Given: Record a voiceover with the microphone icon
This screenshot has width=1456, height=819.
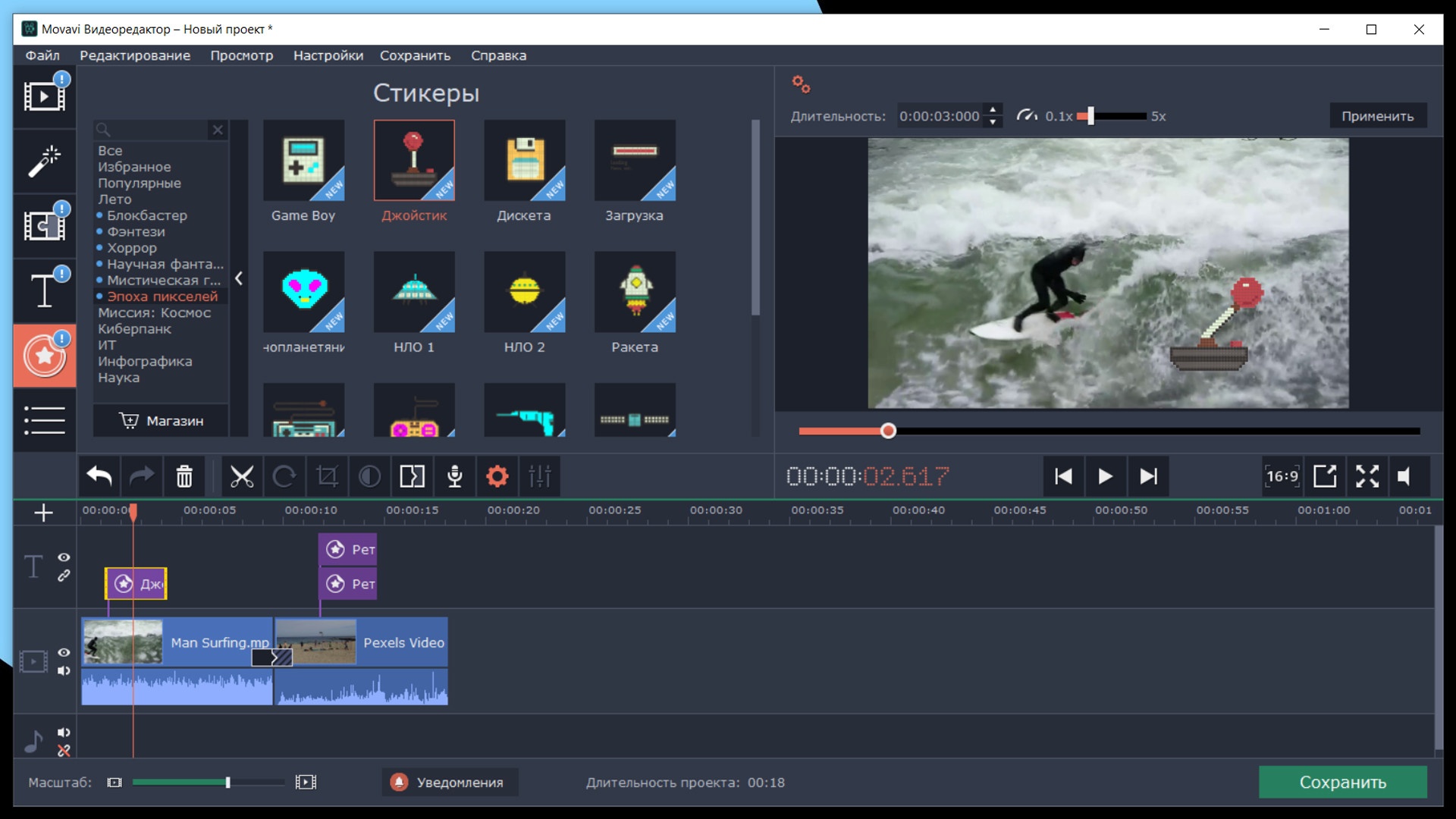Looking at the screenshot, I should [x=454, y=476].
